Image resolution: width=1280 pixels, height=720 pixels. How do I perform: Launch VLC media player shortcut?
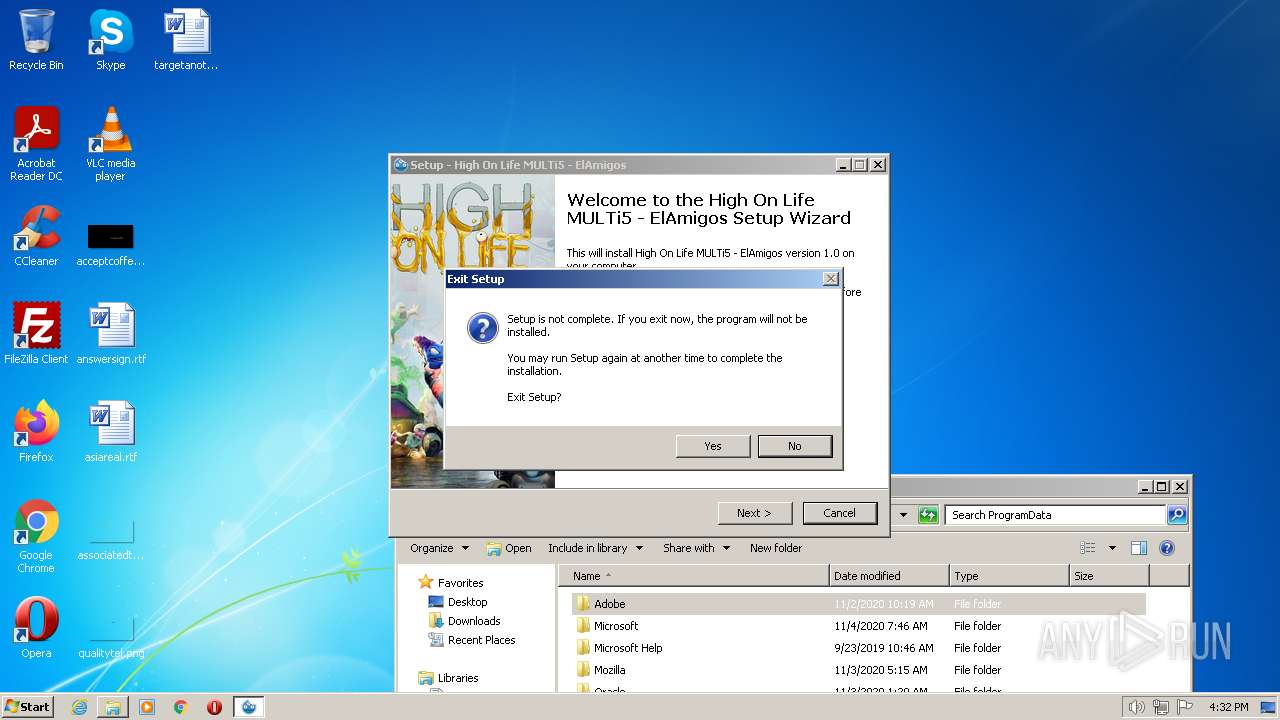pos(111,144)
